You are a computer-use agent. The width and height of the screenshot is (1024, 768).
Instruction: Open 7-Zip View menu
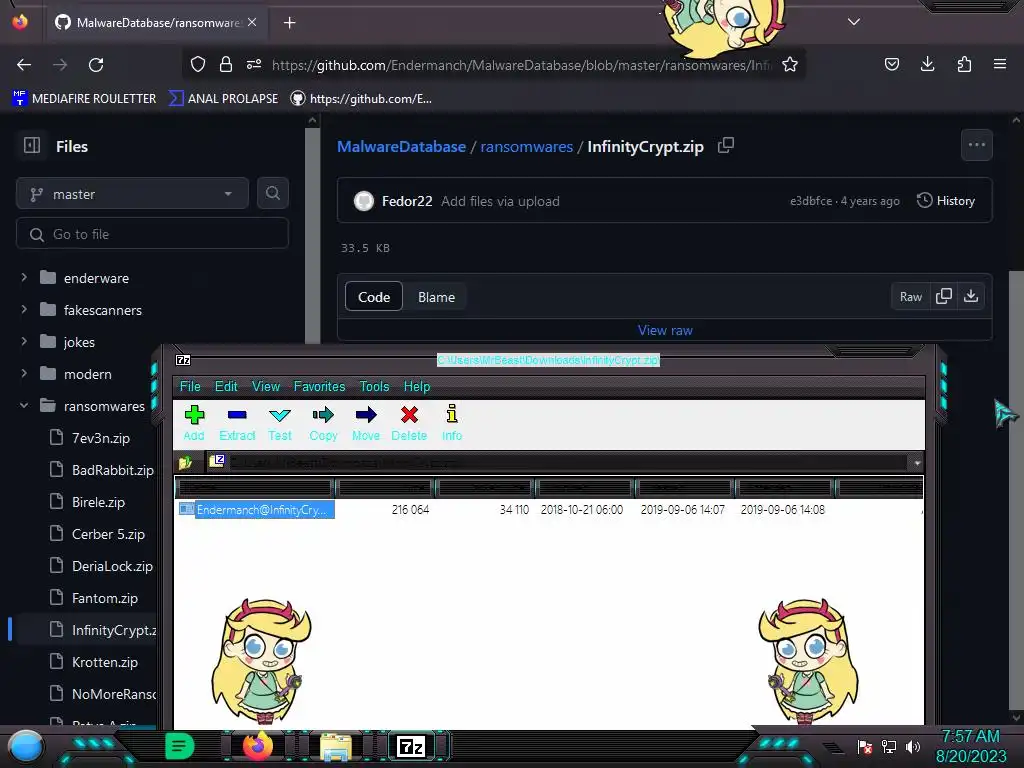point(266,387)
